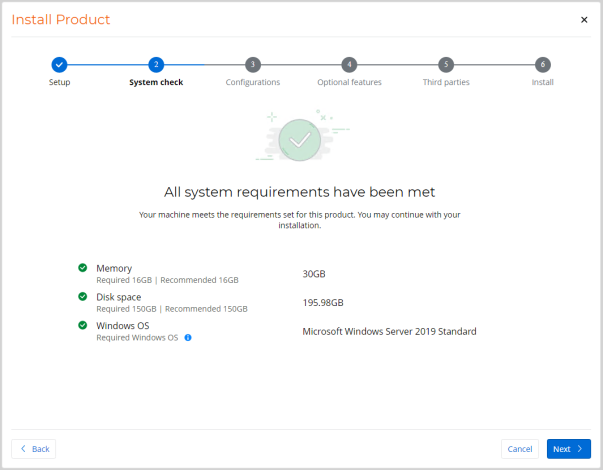The image size is (603, 470).
Task: Switch to the Optional features step label
Action: click(349, 82)
